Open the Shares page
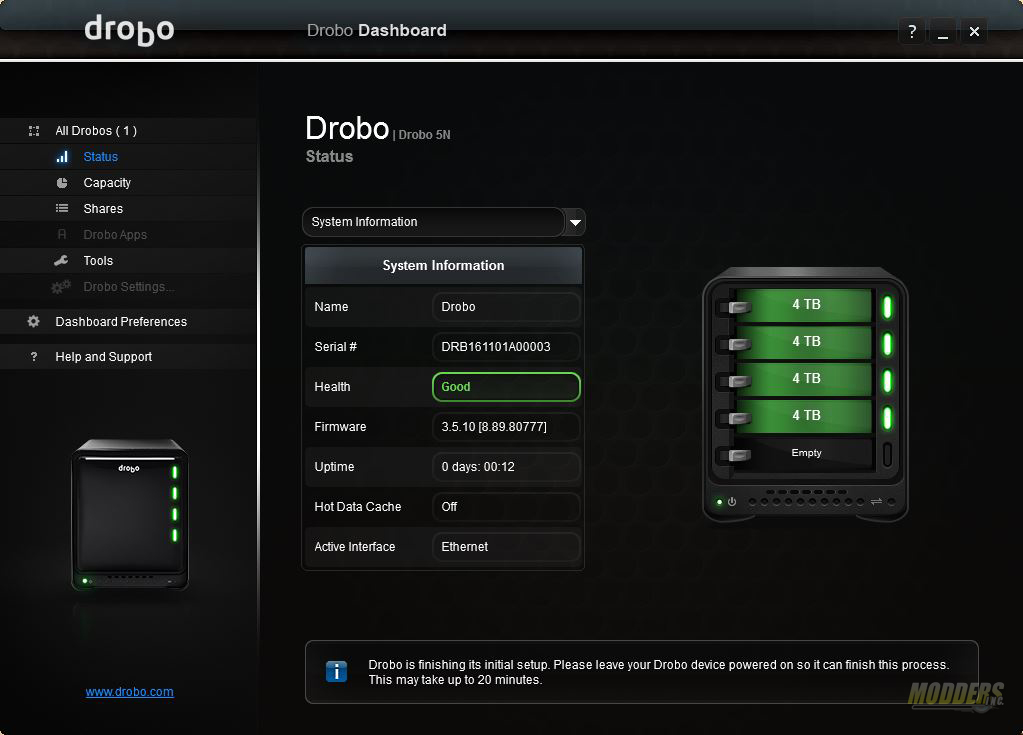1023x735 pixels. [x=103, y=209]
